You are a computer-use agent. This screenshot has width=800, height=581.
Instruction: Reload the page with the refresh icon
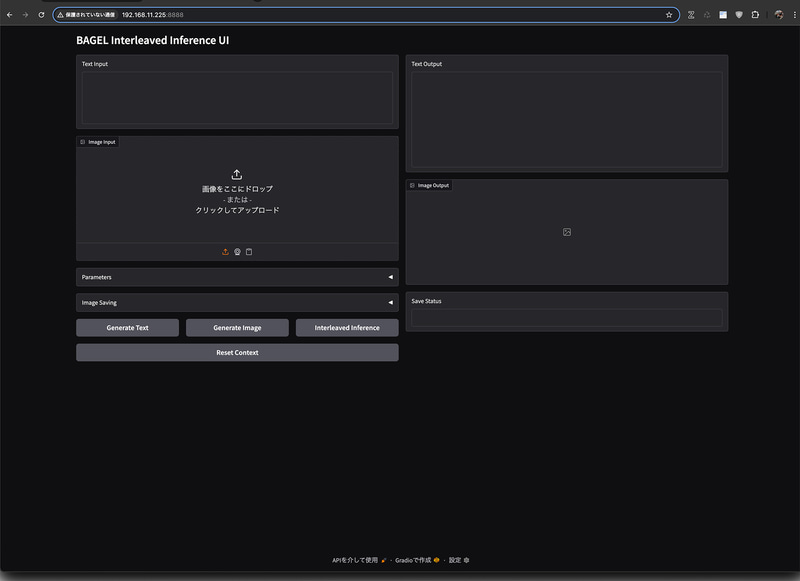pos(41,15)
